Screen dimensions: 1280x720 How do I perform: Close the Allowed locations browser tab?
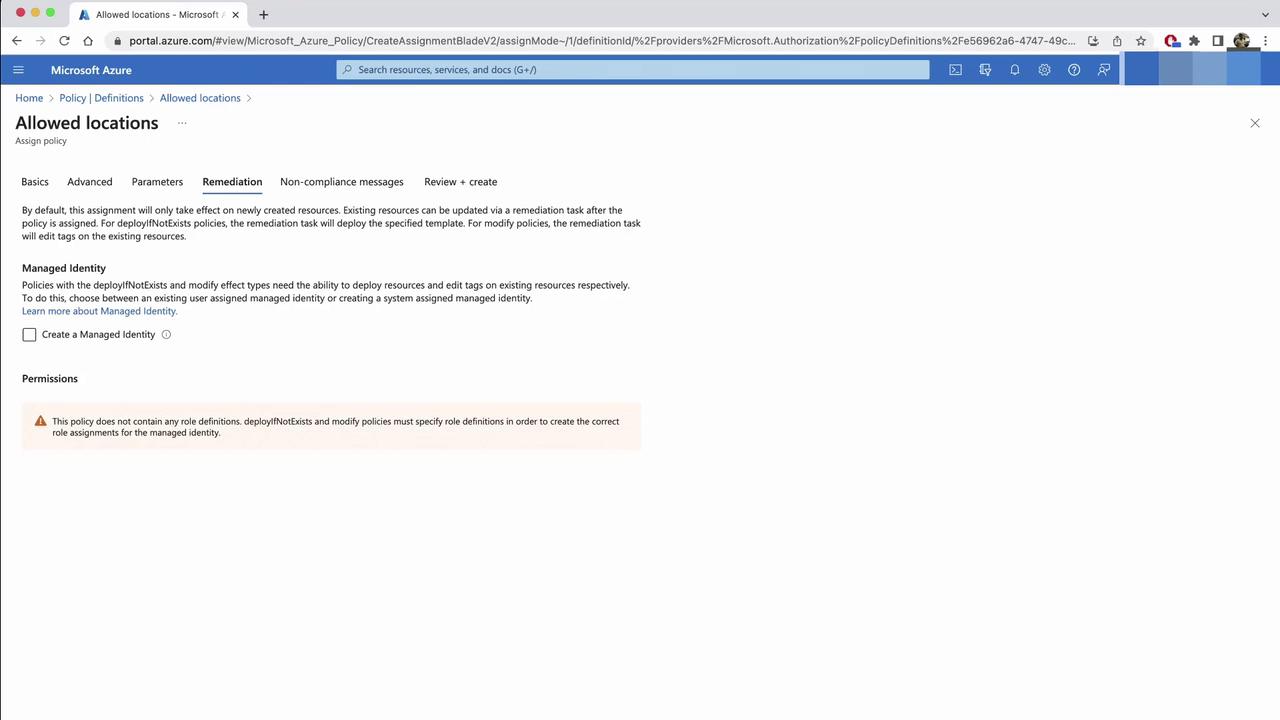pos(235,15)
